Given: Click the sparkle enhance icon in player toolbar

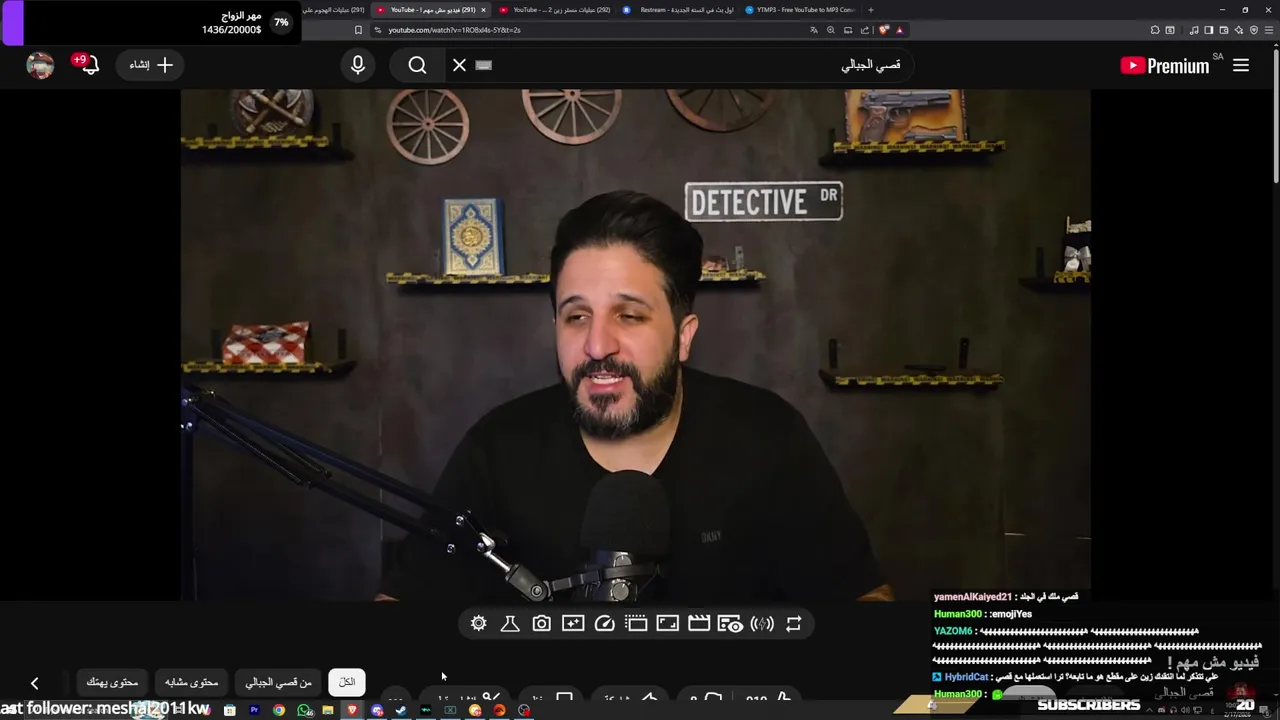Looking at the screenshot, I should pos(573,624).
